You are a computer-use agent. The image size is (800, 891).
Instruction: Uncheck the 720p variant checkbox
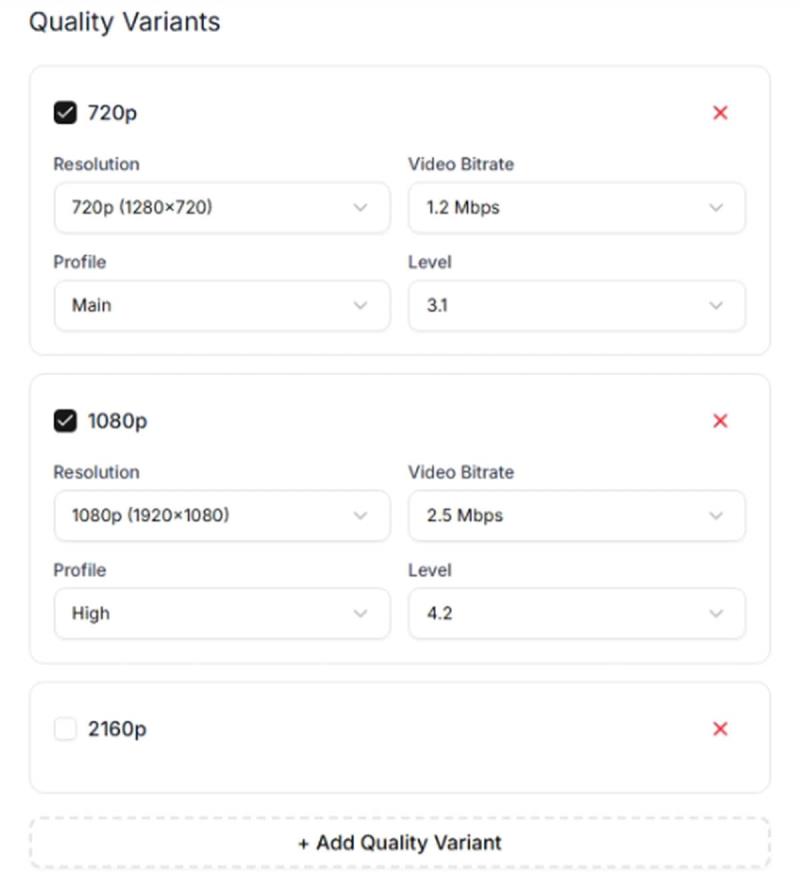(x=65, y=113)
